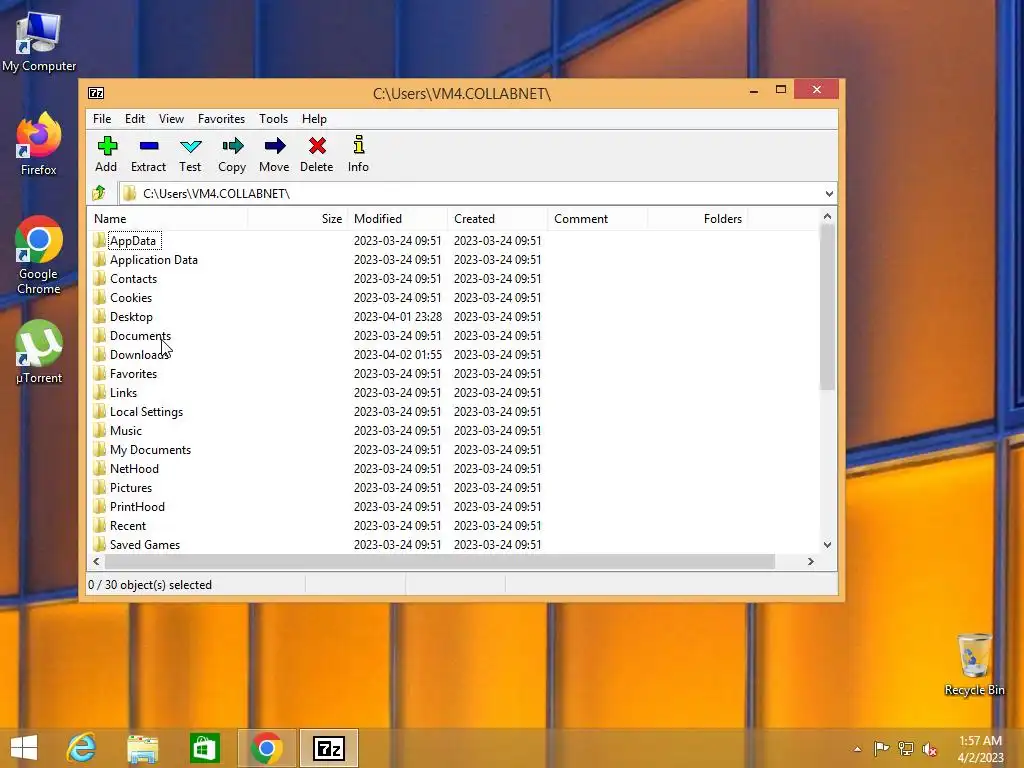The image size is (1024, 768).
Task: Click the address path field
Action: 470,194
